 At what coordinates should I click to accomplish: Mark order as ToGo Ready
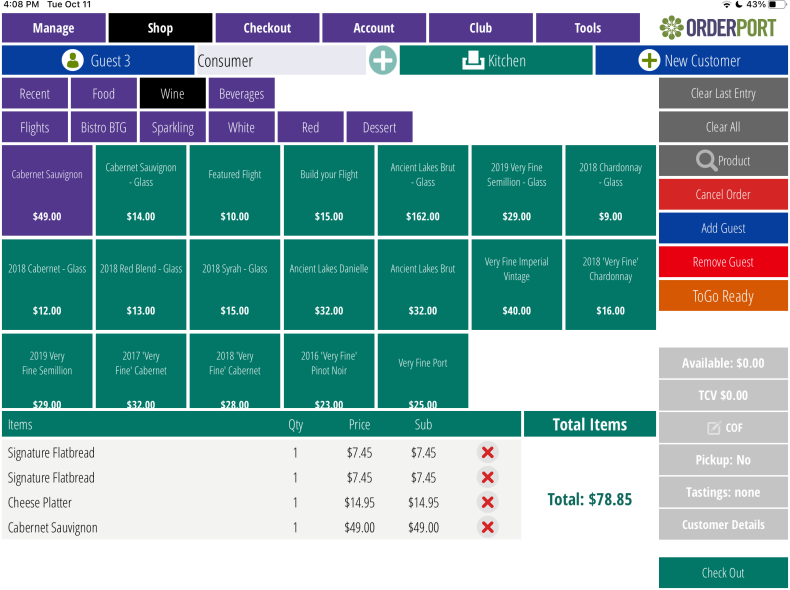click(723, 296)
